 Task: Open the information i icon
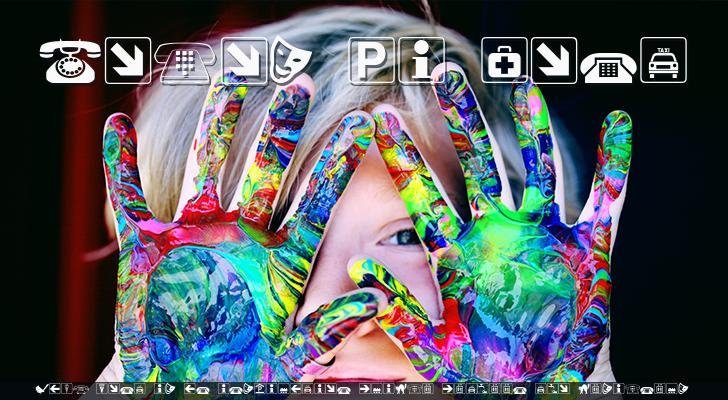(421, 60)
